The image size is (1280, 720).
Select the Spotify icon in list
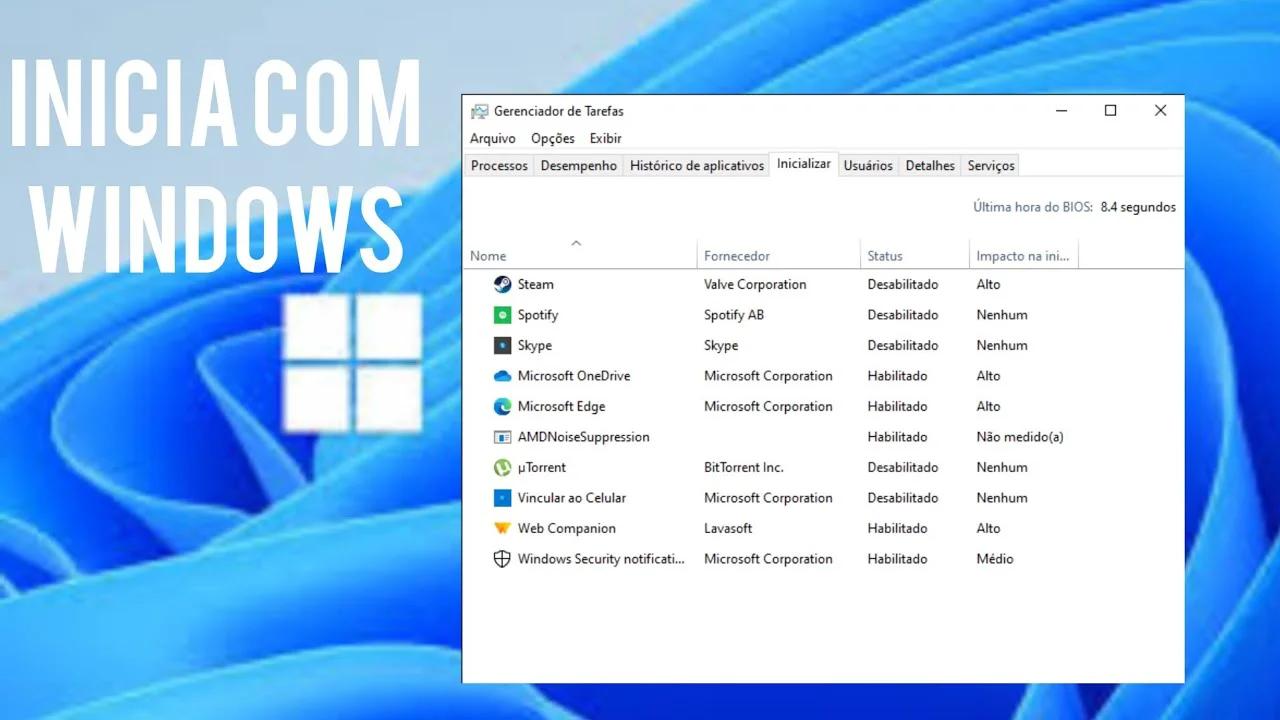point(502,315)
